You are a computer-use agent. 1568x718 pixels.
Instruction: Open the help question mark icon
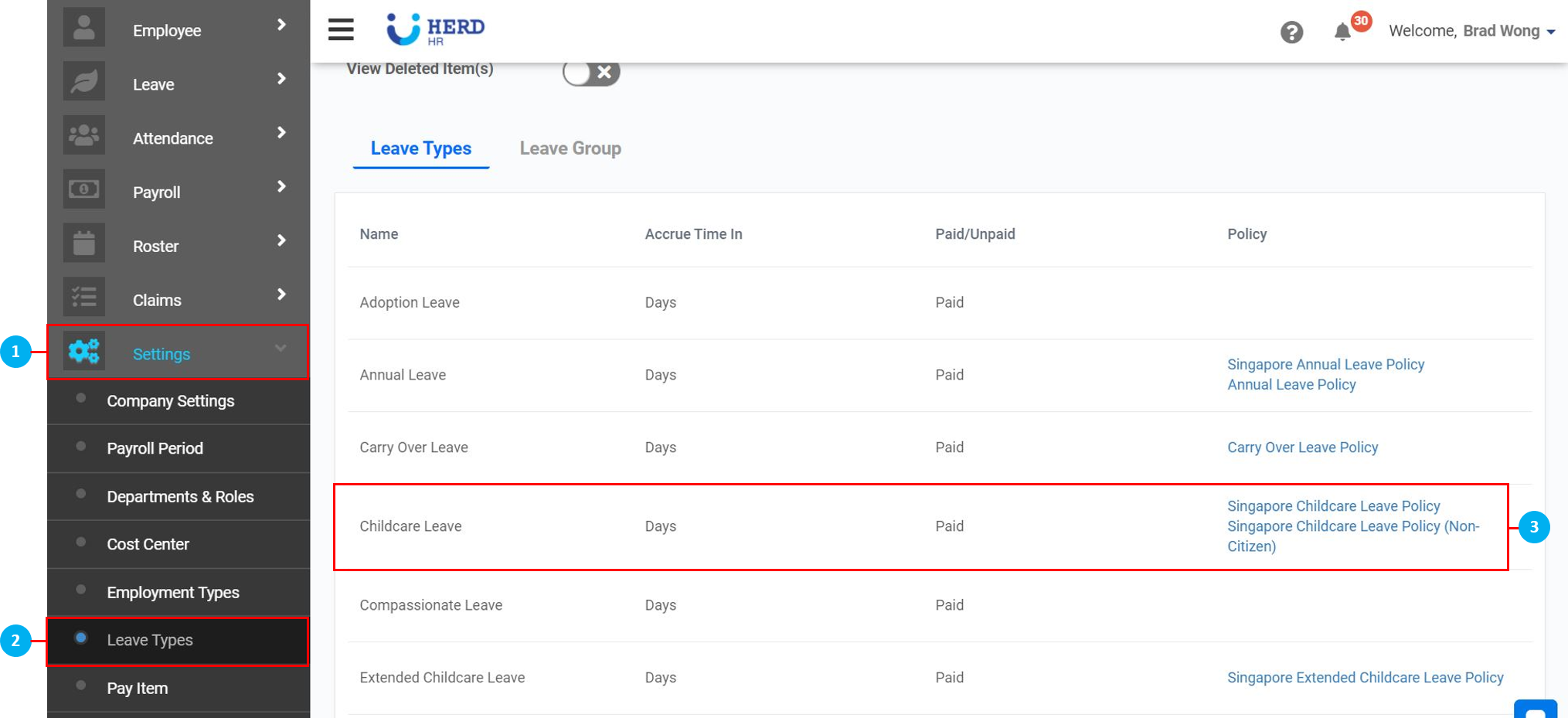click(x=1291, y=32)
